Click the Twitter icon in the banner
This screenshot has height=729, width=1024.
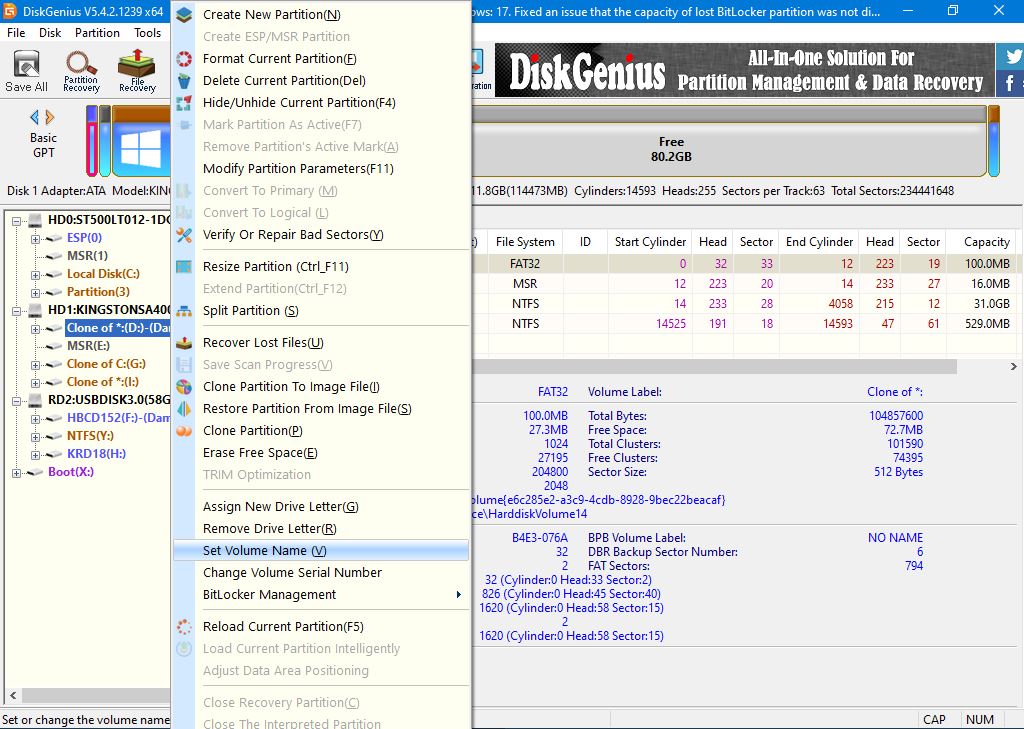1012,58
